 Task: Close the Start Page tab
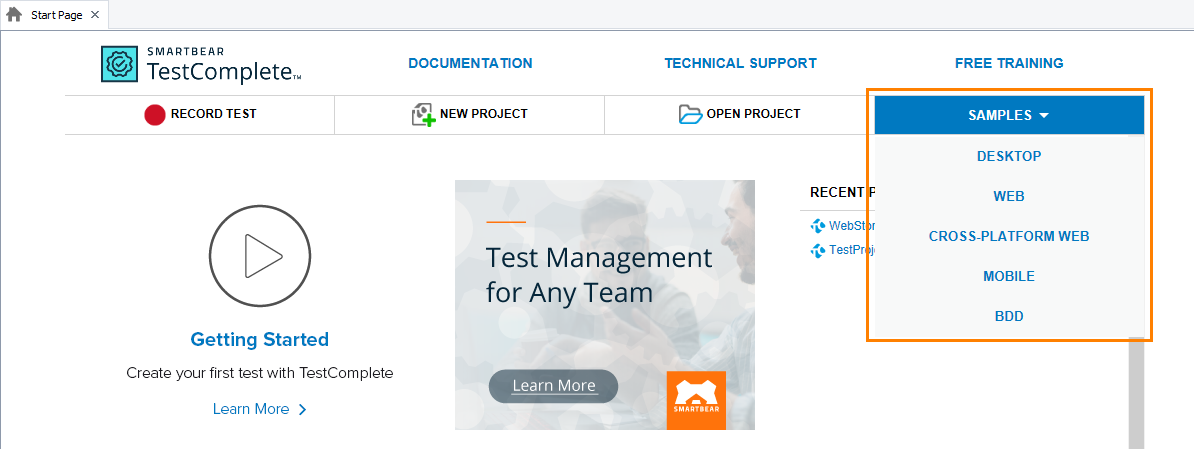[x=94, y=14]
